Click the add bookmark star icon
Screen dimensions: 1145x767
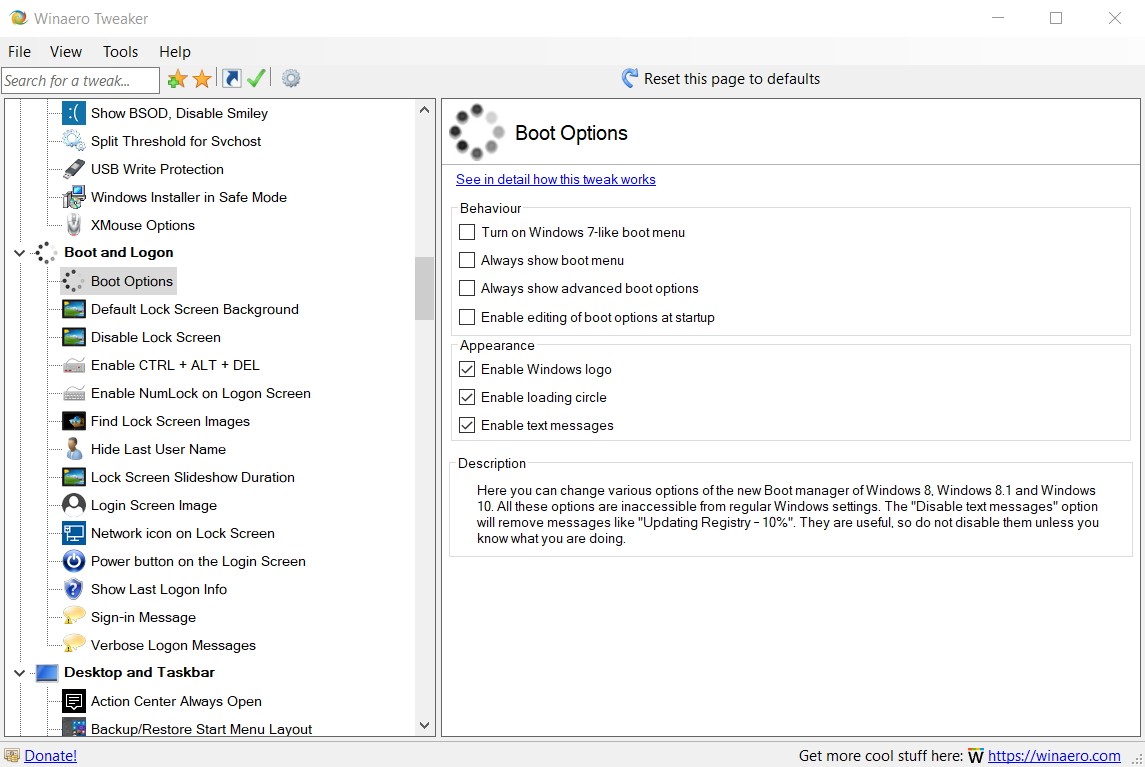point(177,78)
